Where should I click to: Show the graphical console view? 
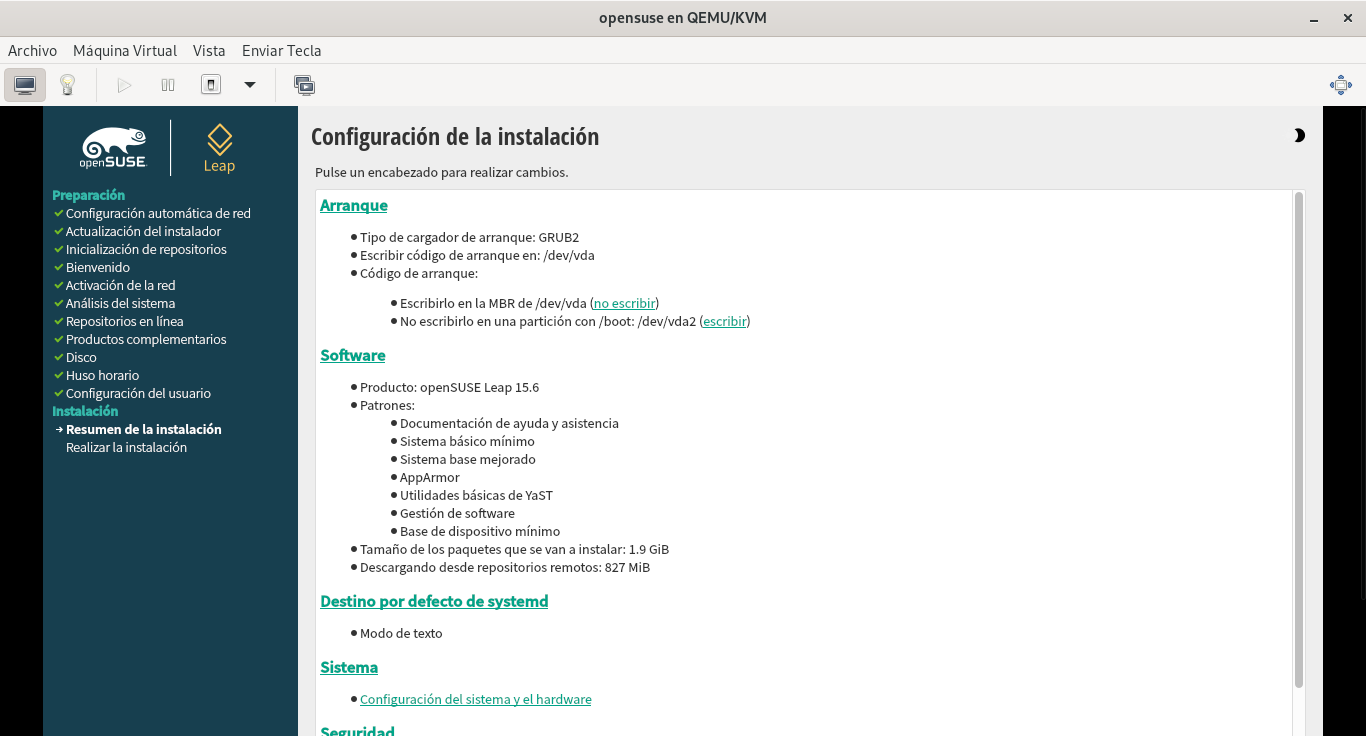[x=25, y=85]
